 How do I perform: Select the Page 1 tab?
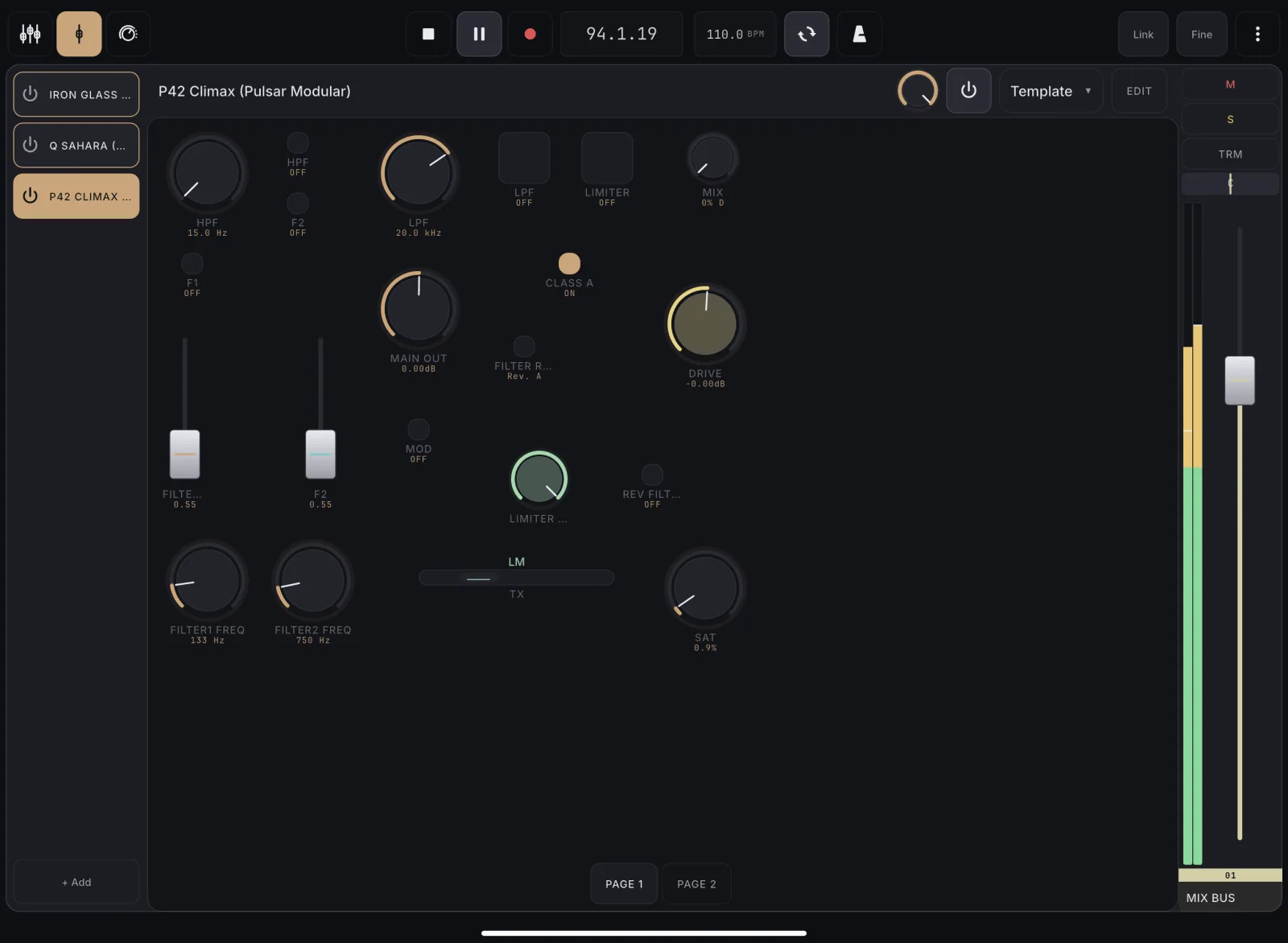624,883
